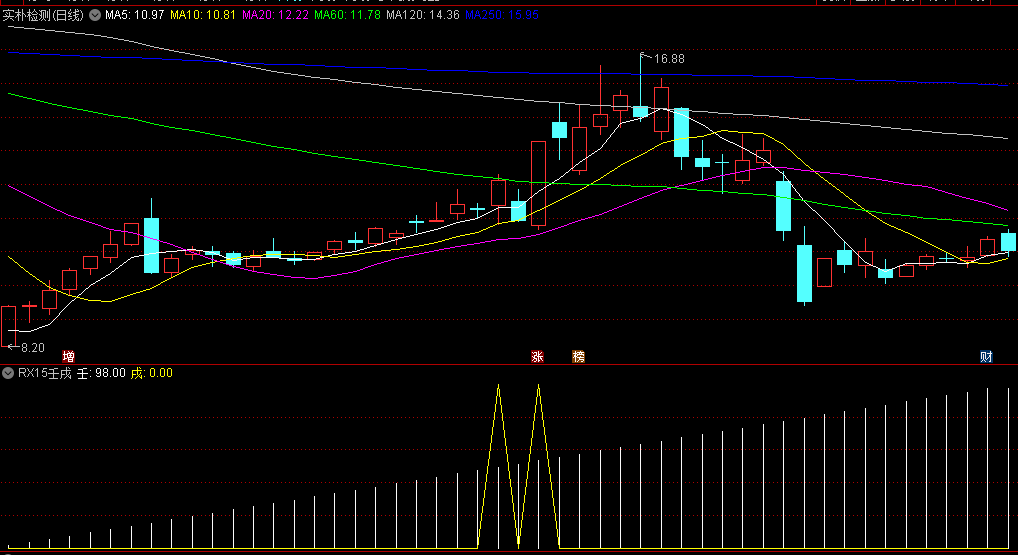Screen dimensions: 1018x555
Task: Click the 戌: 0.00 indicator value
Action: (x=151, y=373)
